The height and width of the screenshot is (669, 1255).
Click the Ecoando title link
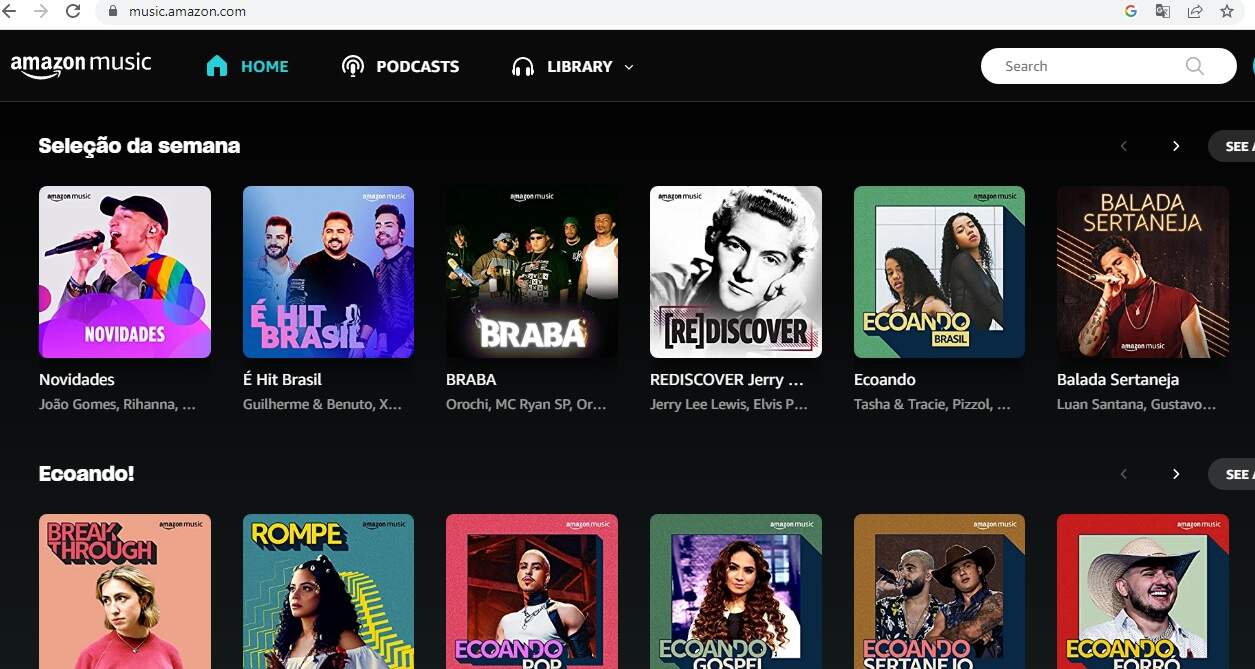[x=885, y=380]
